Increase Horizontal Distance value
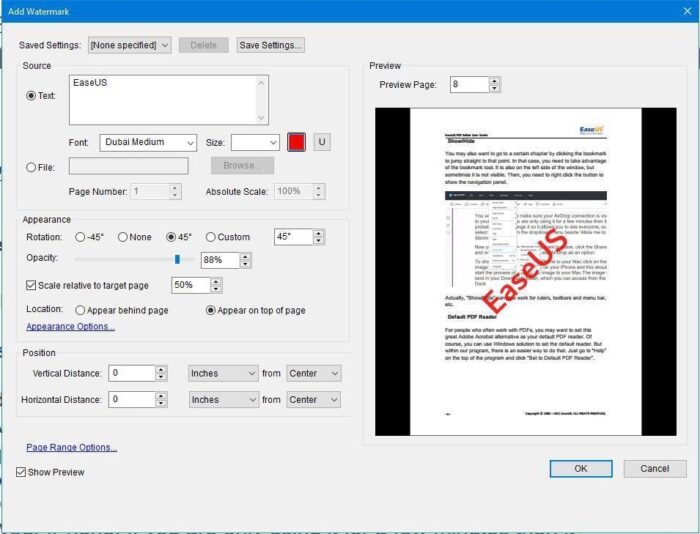700x534 pixels. 161,396
